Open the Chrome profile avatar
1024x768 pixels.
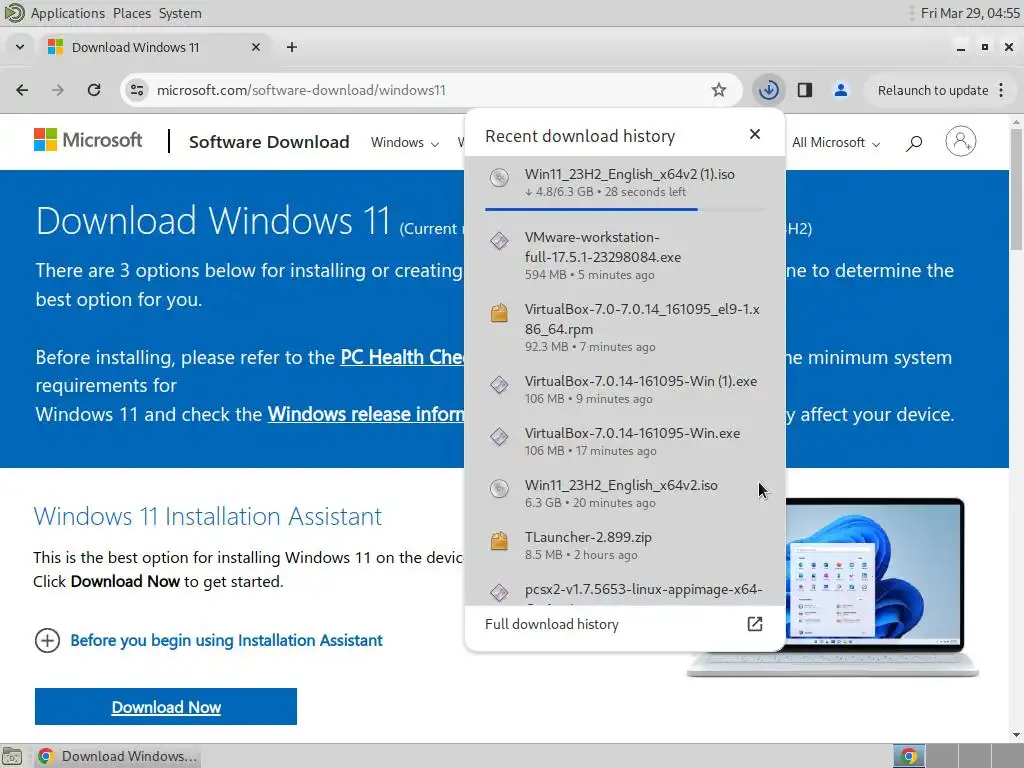tap(840, 90)
